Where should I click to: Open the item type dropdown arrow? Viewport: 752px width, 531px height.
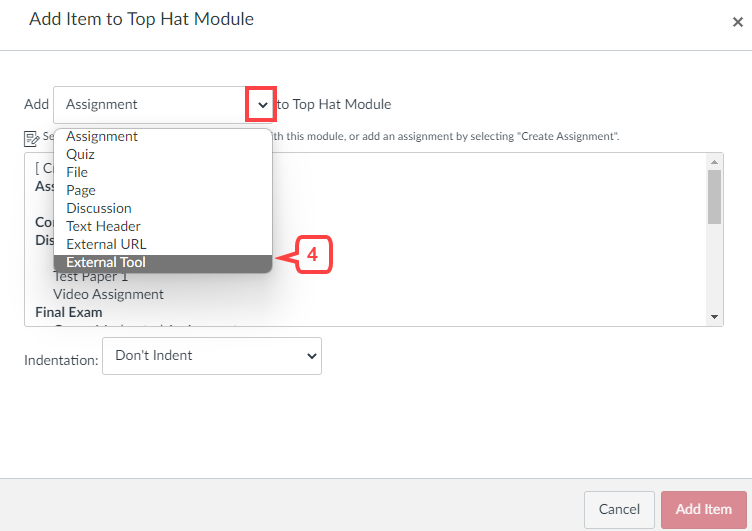pyautogui.click(x=262, y=105)
